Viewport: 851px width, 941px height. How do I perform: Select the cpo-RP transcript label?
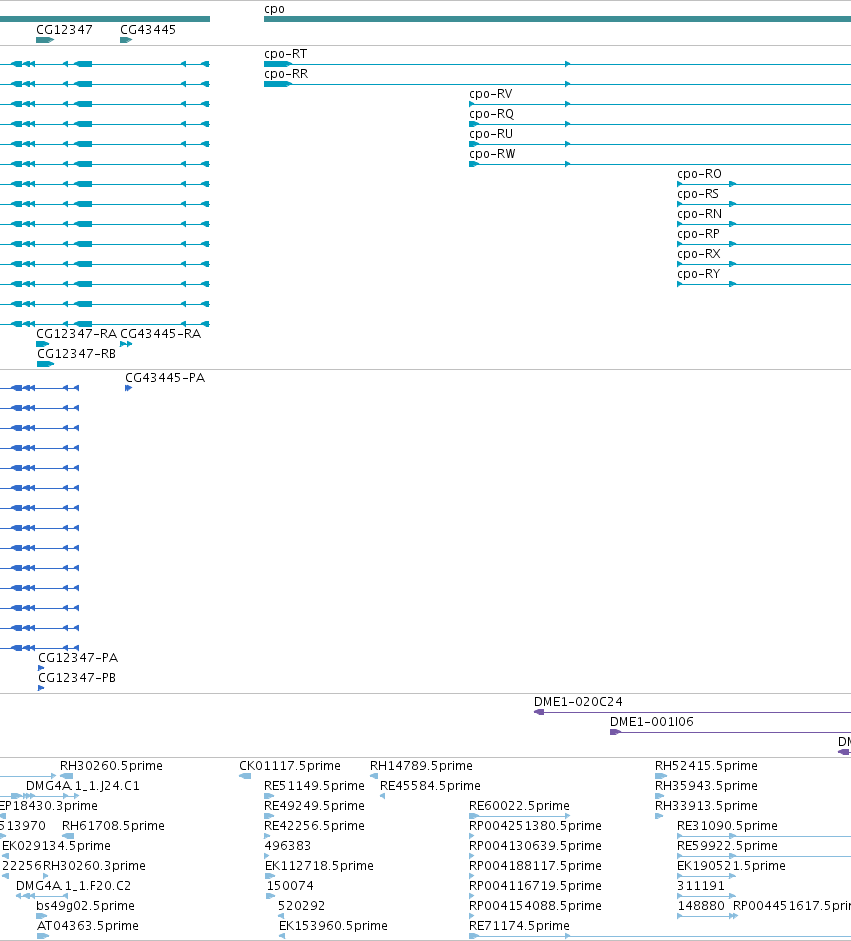[x=698, y=234]
